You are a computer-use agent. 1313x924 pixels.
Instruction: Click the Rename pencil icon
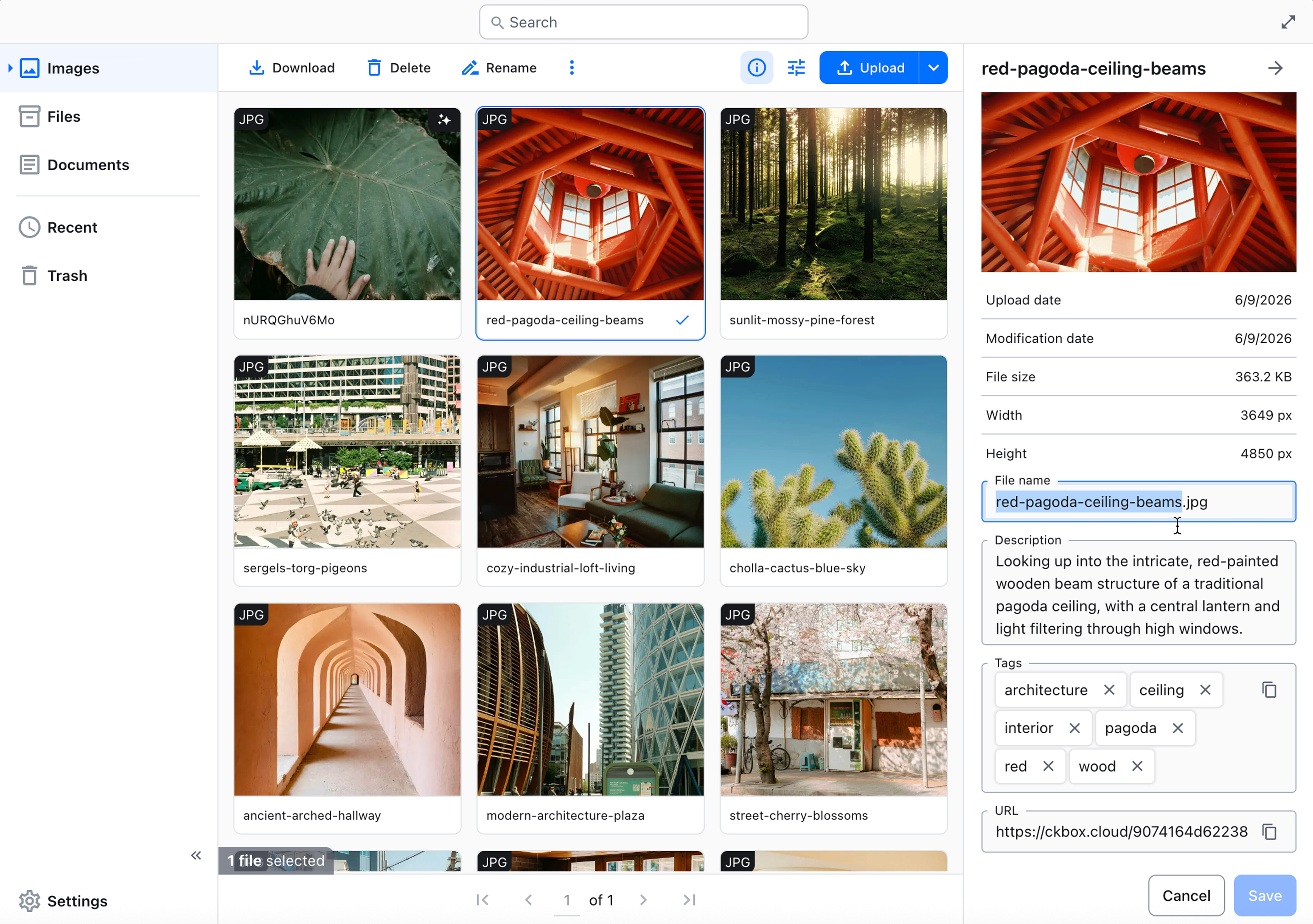[x=470, y=68]
